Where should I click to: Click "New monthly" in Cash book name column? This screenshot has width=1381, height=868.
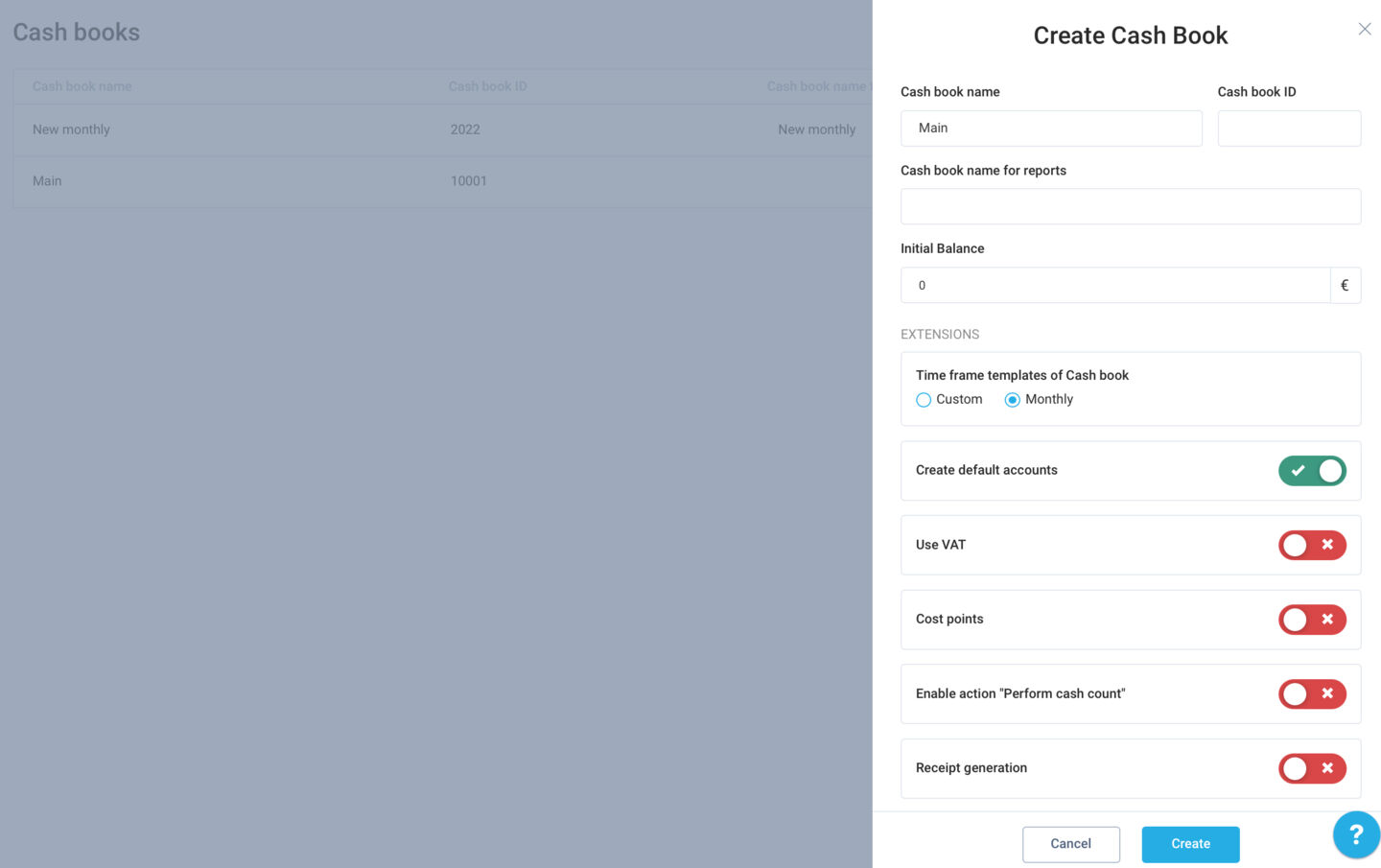[x=71, y=129]
